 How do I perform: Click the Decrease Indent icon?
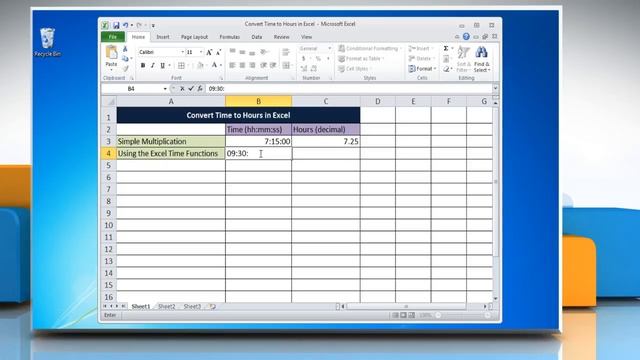pyautogui.click(x=264, y=65)
